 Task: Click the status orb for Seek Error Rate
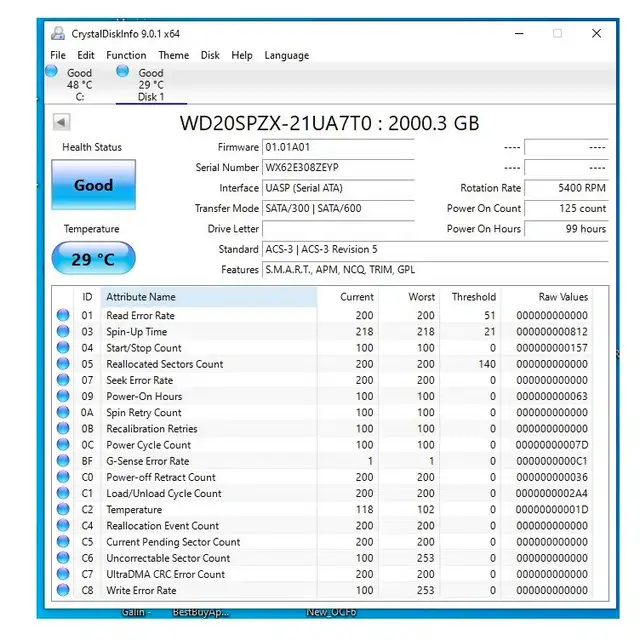[63, 380]
